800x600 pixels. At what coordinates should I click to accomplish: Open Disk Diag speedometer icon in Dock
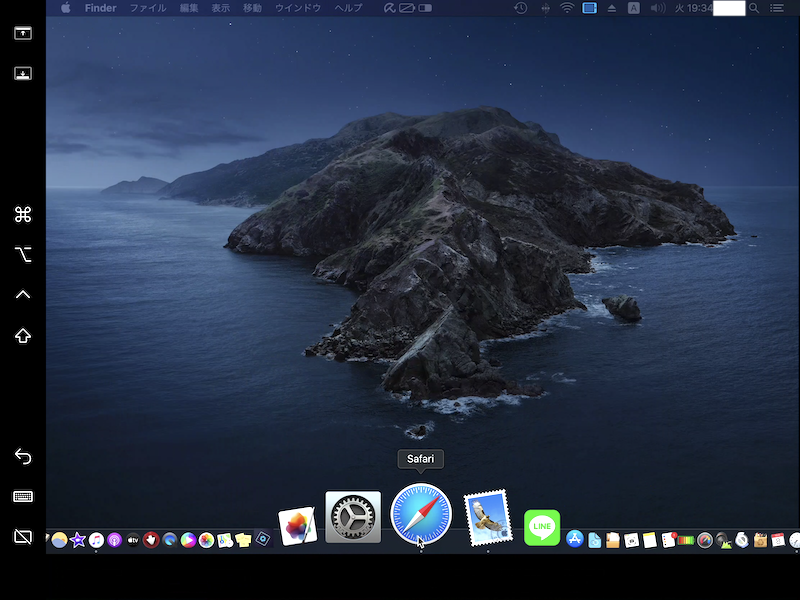705,540
